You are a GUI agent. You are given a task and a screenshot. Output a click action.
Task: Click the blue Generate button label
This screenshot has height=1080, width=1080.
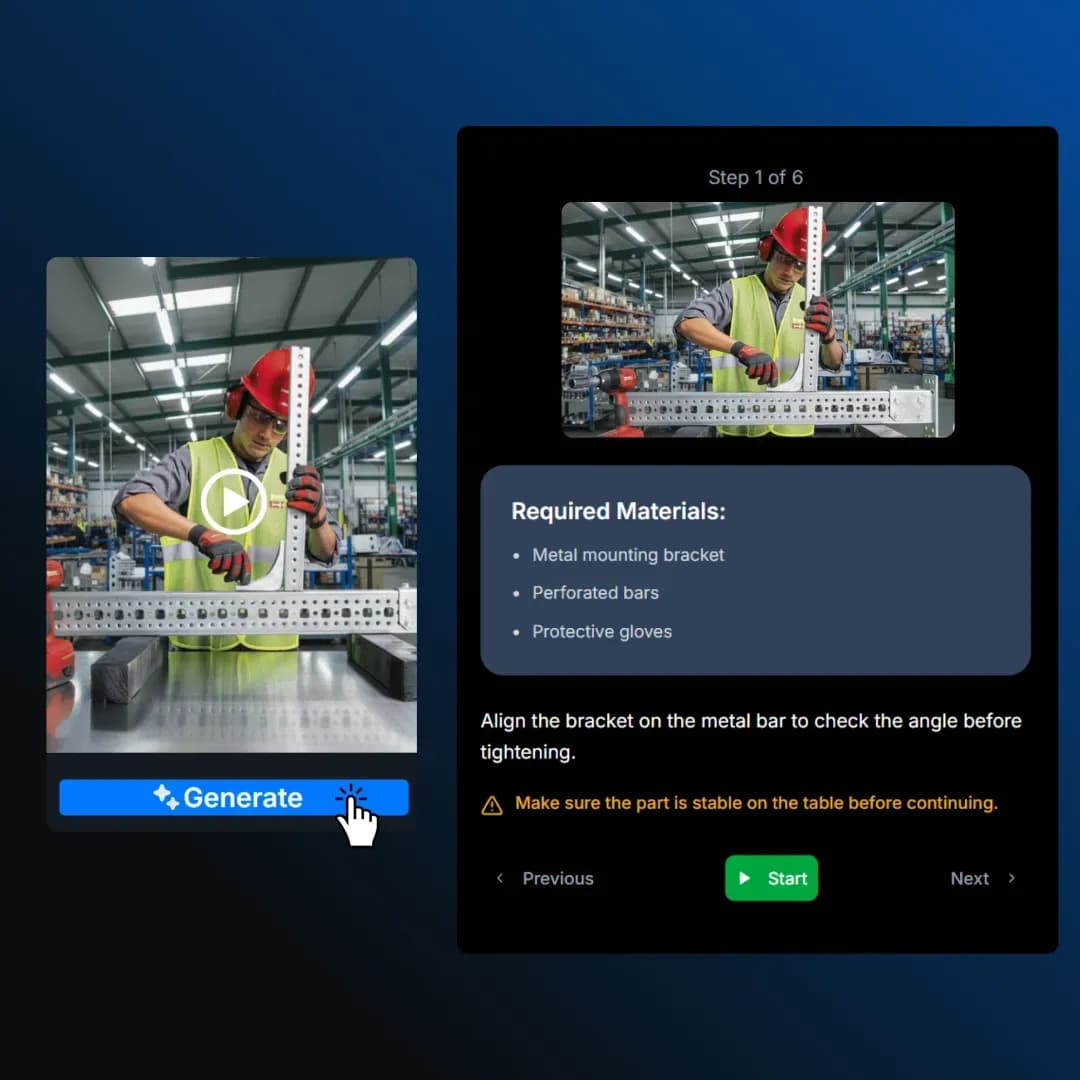(x=243, y=798)
